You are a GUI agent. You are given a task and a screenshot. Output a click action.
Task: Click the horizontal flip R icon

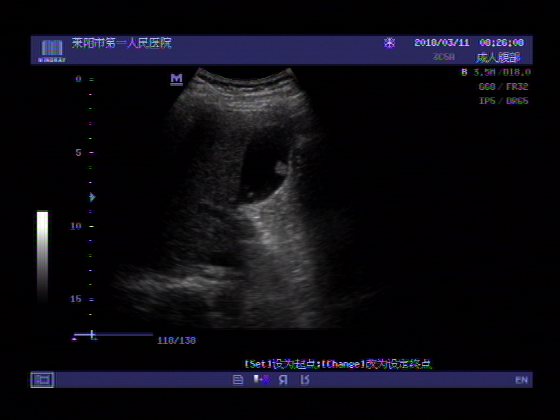coord(284,380)
